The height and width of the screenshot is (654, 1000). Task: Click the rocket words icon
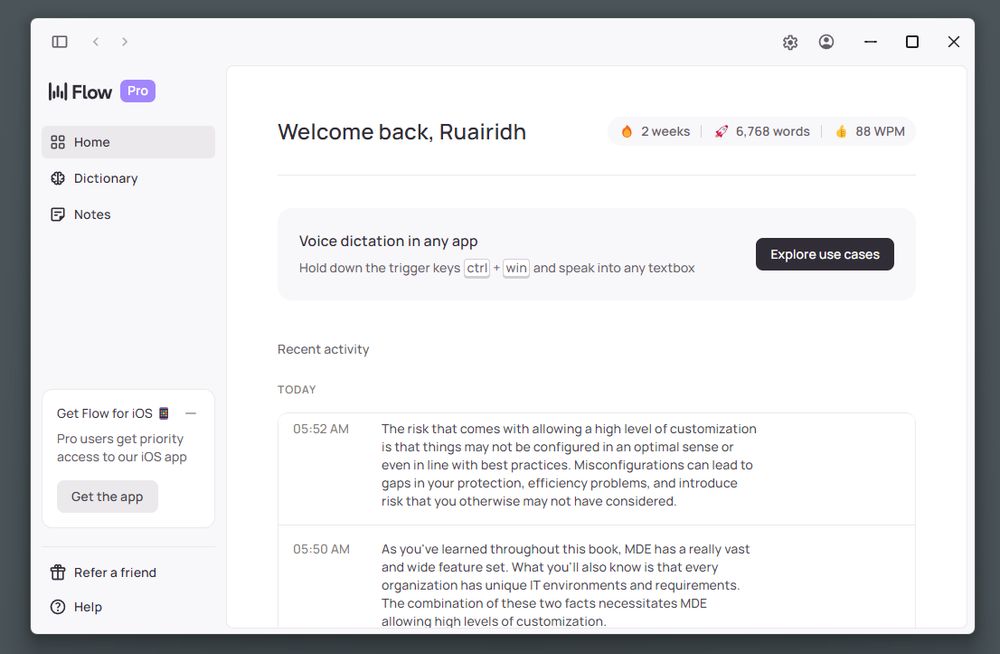[x=721, y=131]
